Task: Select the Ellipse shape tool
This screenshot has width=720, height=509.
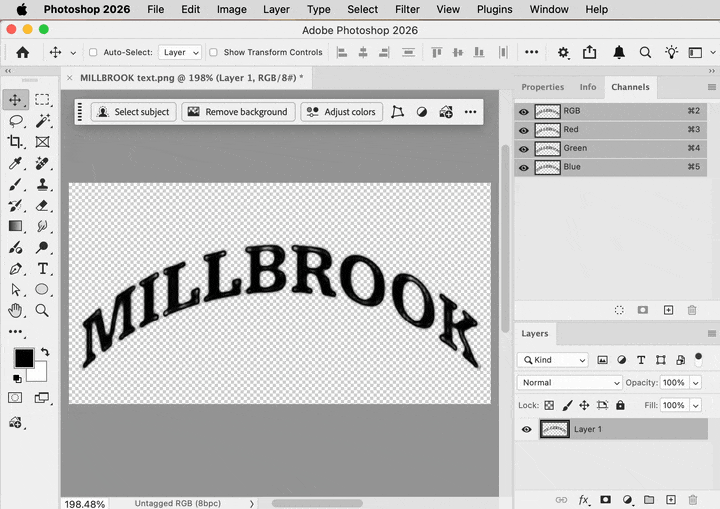Action: pos(42,289)
